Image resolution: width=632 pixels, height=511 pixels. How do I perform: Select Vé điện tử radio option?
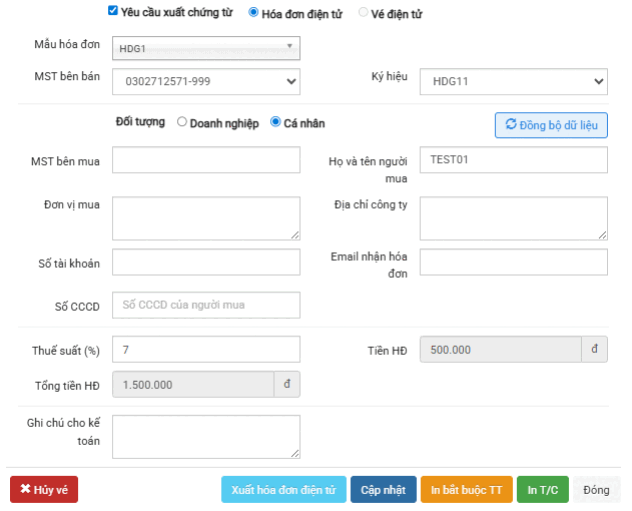(363, 13)
